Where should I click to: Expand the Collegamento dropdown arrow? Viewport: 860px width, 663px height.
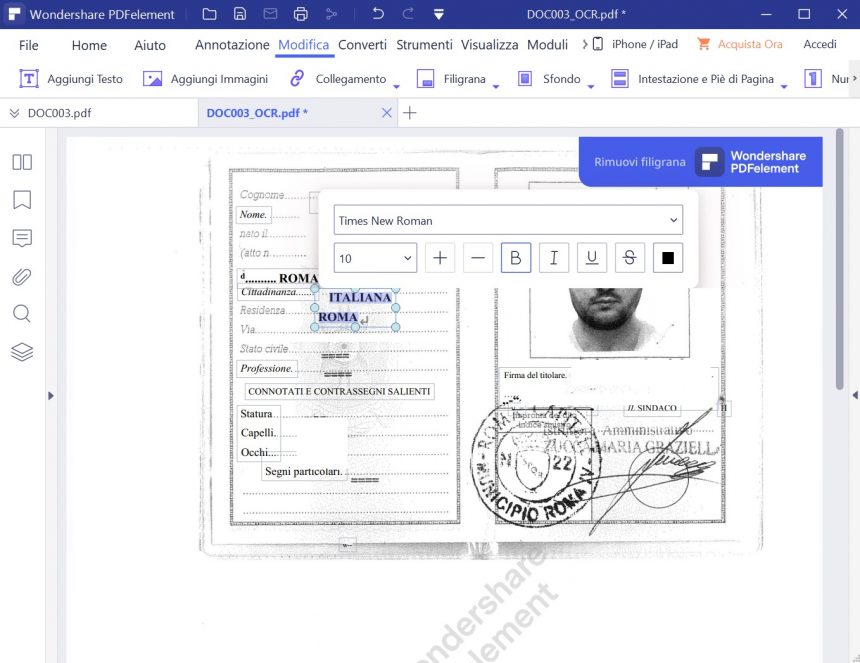(397, 86)
